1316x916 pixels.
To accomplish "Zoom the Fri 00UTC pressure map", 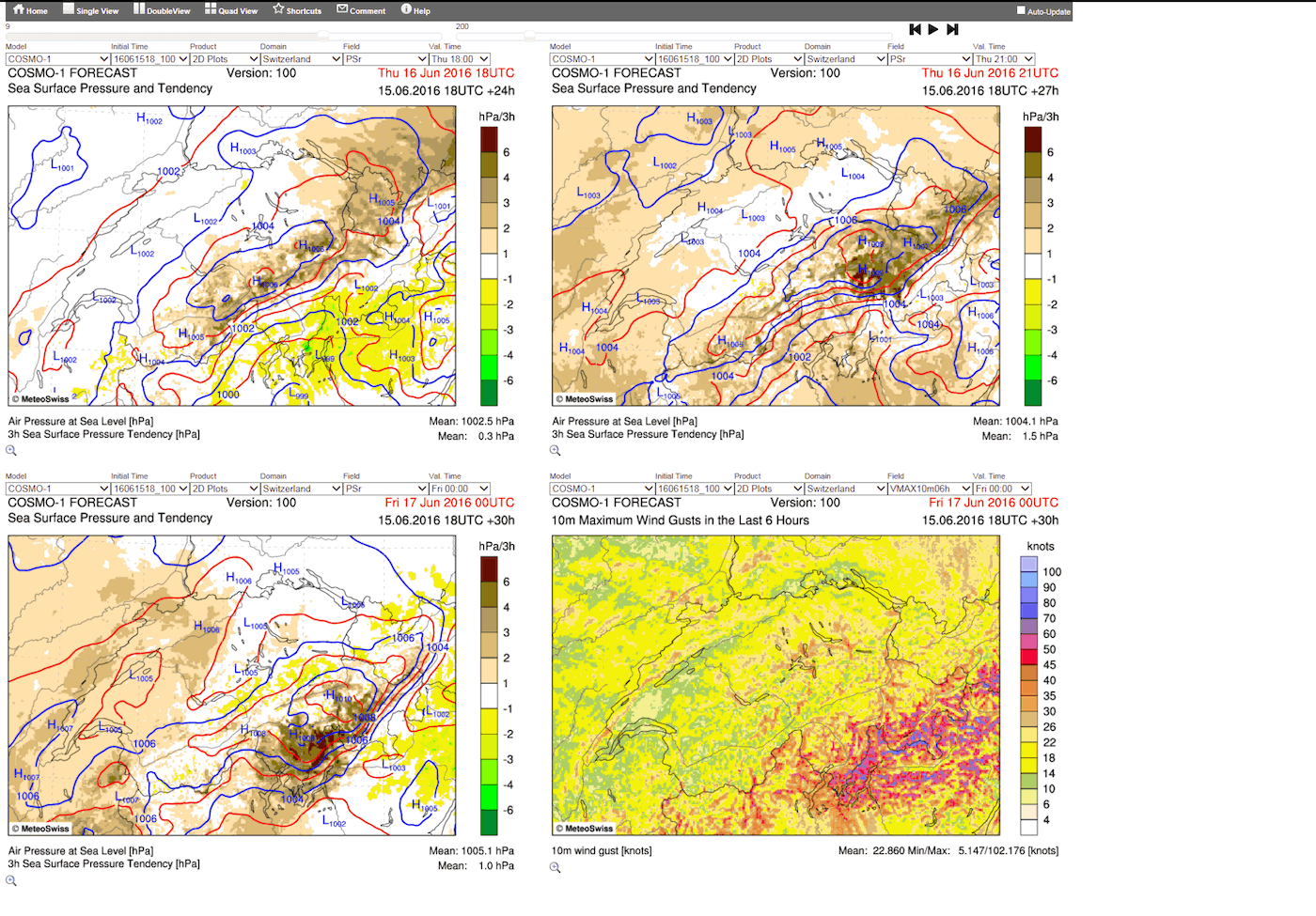I will tap(11, 880).
